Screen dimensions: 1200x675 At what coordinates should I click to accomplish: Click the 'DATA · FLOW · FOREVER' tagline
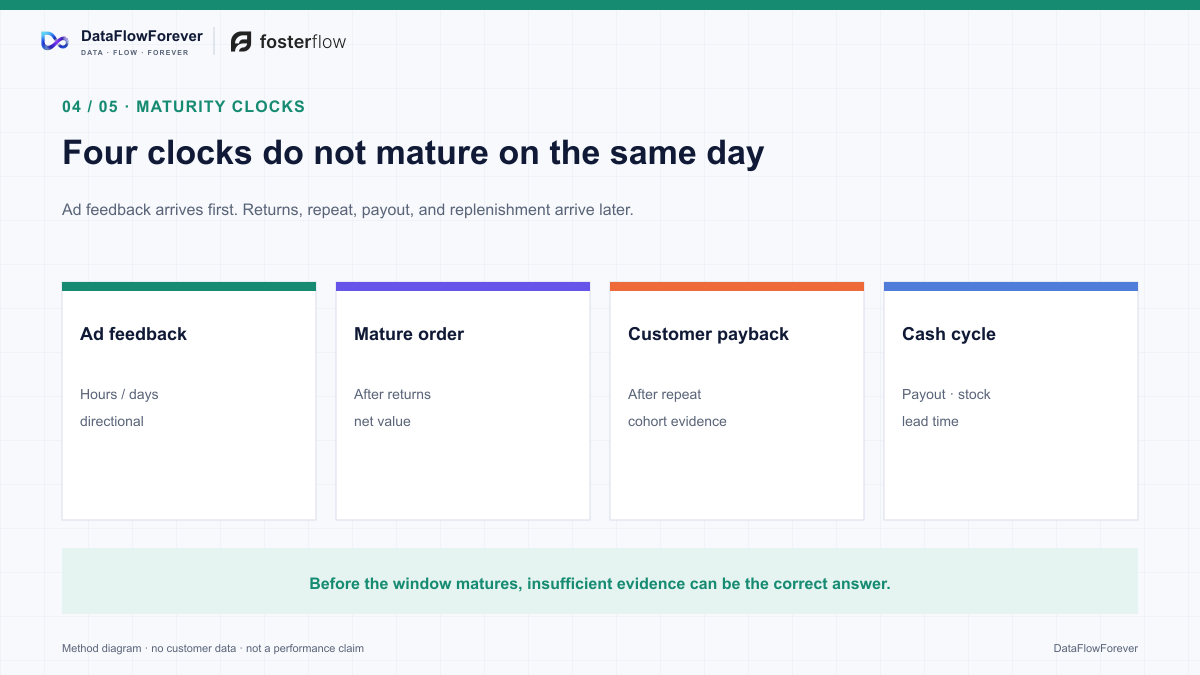pos(135,52)
